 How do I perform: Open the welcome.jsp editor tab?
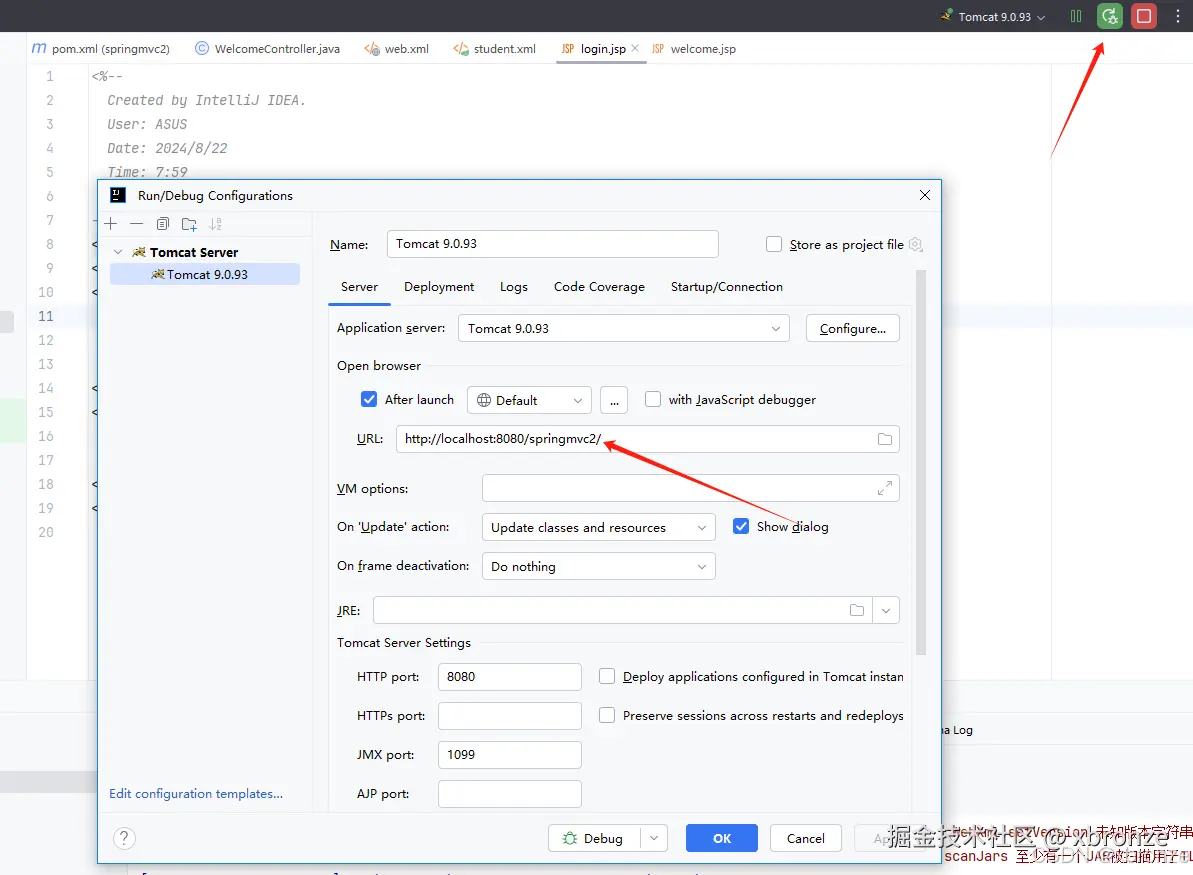pos(694,49)
